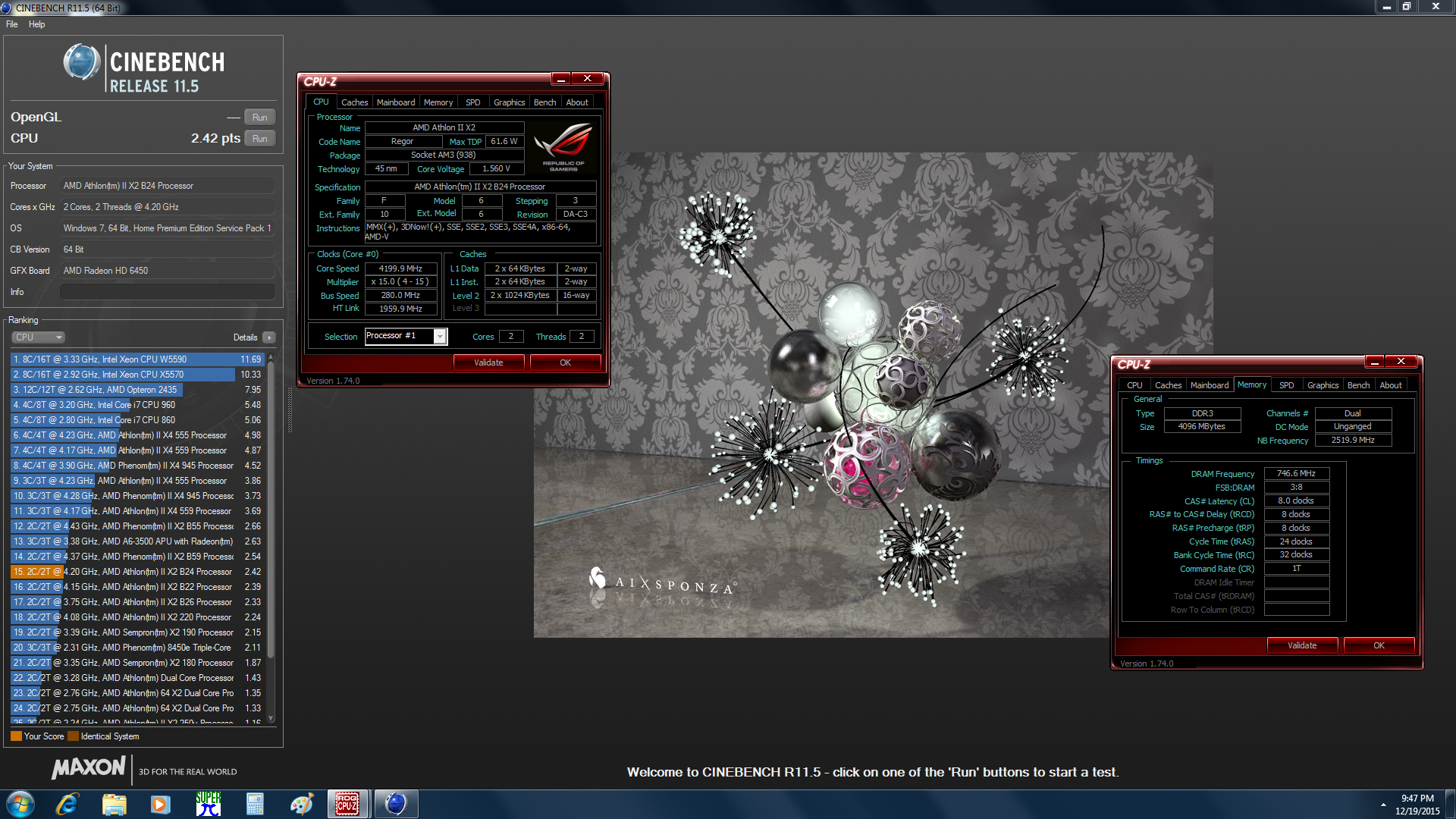Image resolution: width=1456 pixels, height=819 pixels.
Task: Select ranking row AMD Opteron 2435
Action: 137,390
